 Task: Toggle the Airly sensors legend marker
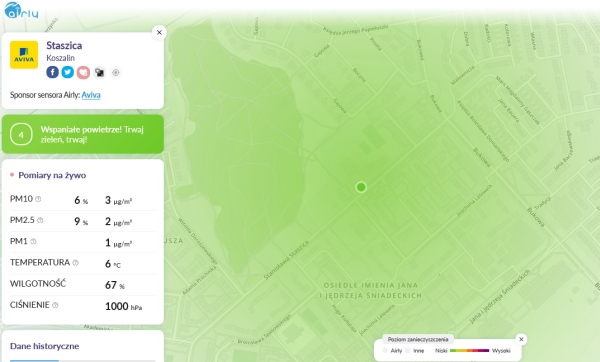coord(385,351)
